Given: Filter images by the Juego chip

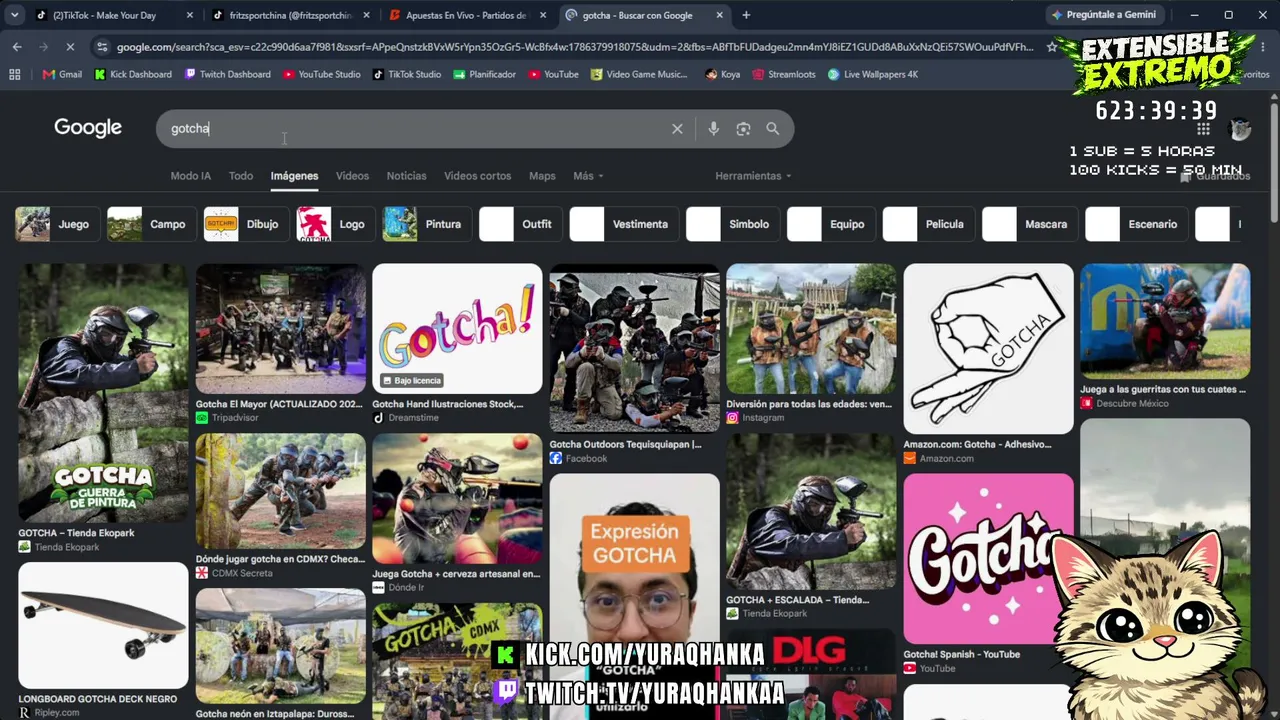Looking at the screenshot, I should [x=56, y=224].
